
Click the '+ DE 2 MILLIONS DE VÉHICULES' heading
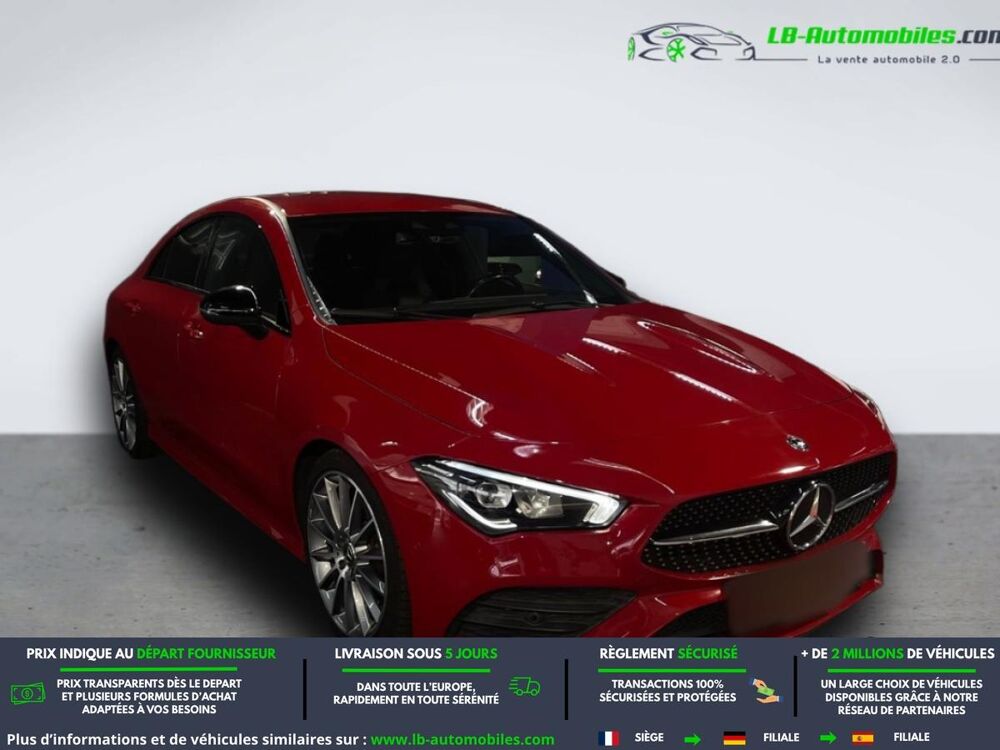pos(898,654)
